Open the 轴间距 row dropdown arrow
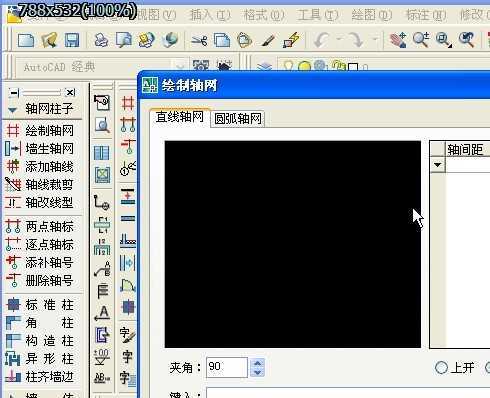Screen dimensions: 490x398 437,165
